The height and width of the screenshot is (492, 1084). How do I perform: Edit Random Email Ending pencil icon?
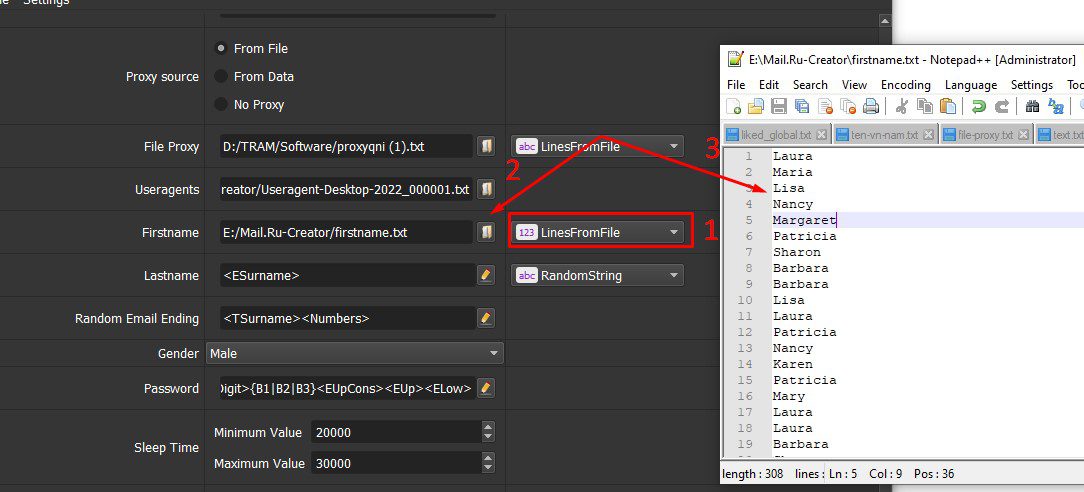pos(486,318)
